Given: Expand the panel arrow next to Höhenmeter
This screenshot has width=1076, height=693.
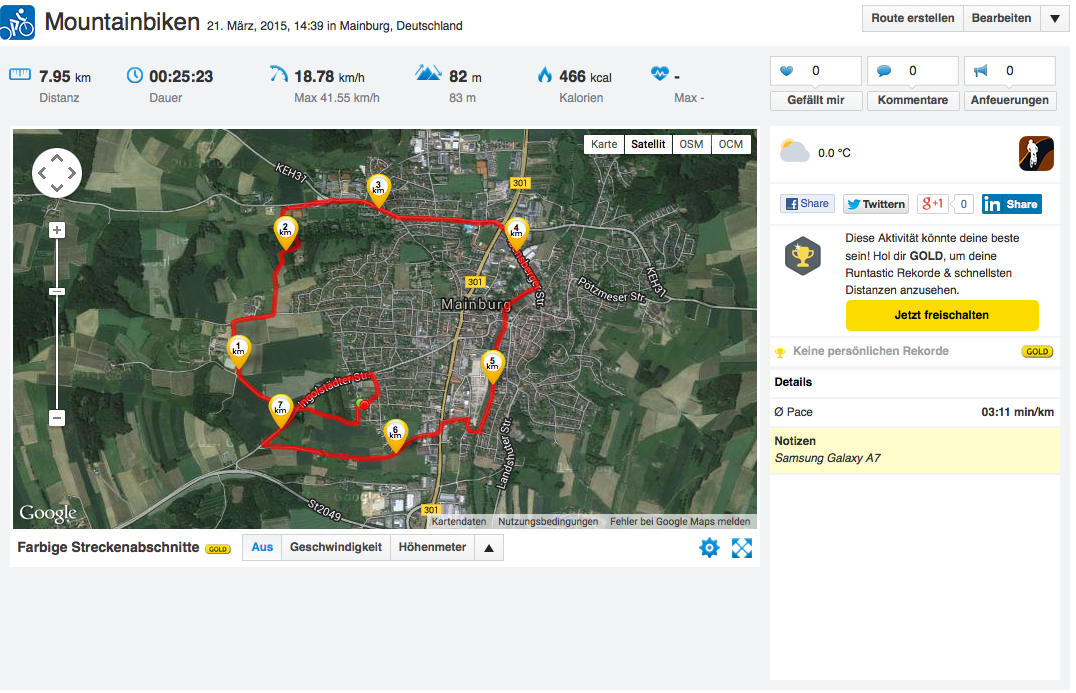Looking at the screenshot, I should click(489, 548).
